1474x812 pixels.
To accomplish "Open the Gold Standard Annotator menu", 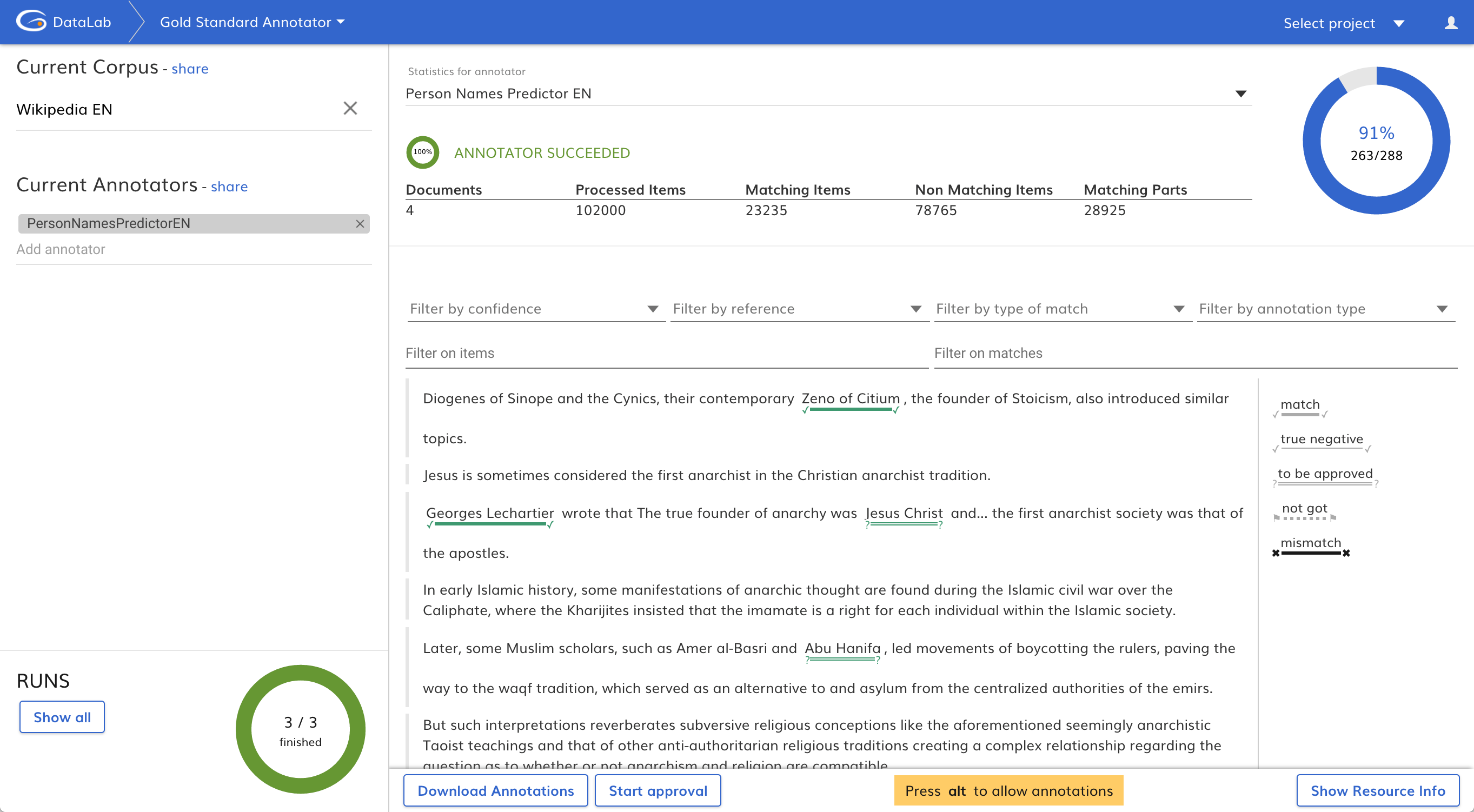I will (x=253, y=22).
